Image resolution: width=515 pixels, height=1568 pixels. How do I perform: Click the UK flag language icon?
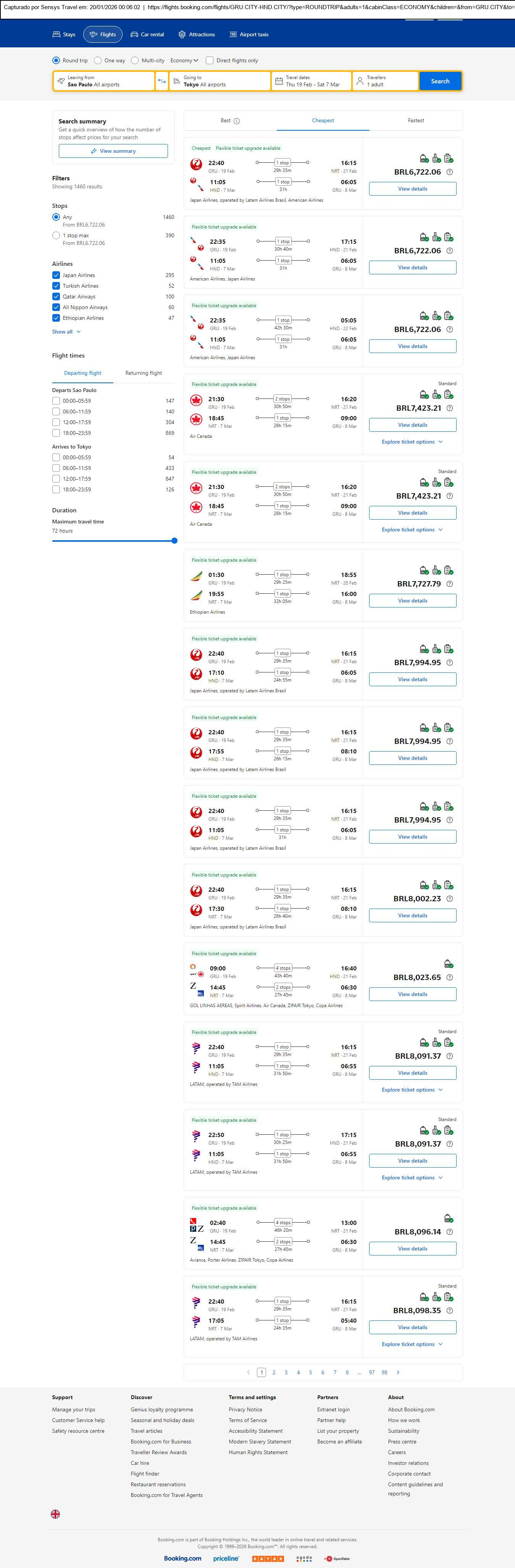coord(55,1514)
